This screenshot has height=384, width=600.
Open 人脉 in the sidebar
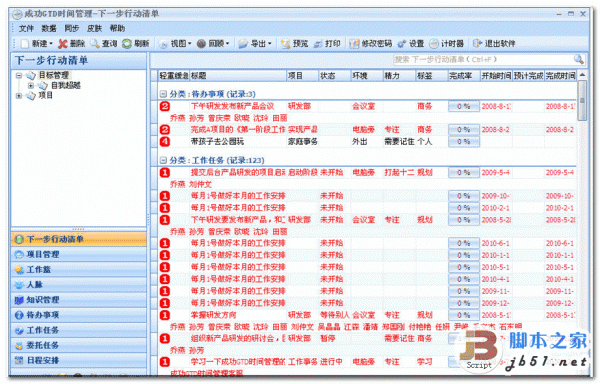(x=79, y=285)
